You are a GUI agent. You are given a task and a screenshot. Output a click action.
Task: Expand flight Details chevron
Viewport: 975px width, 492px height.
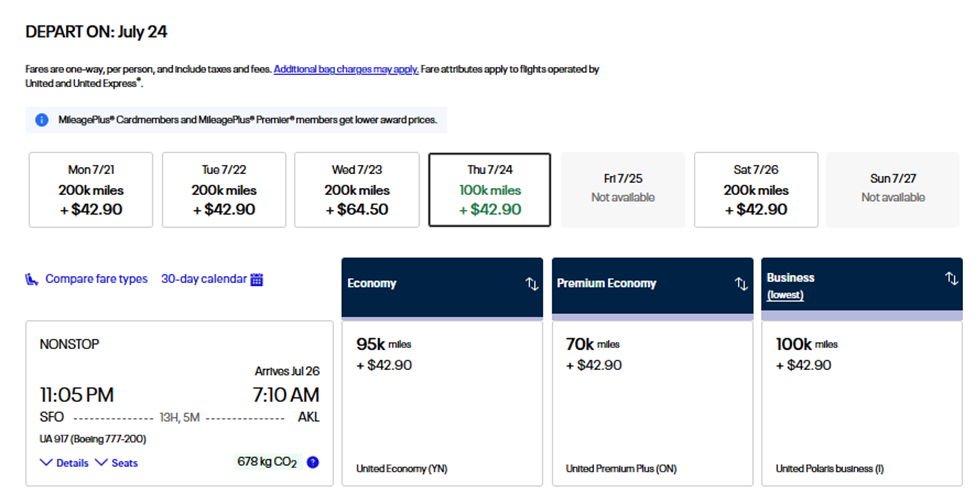[x=46, y=463]
